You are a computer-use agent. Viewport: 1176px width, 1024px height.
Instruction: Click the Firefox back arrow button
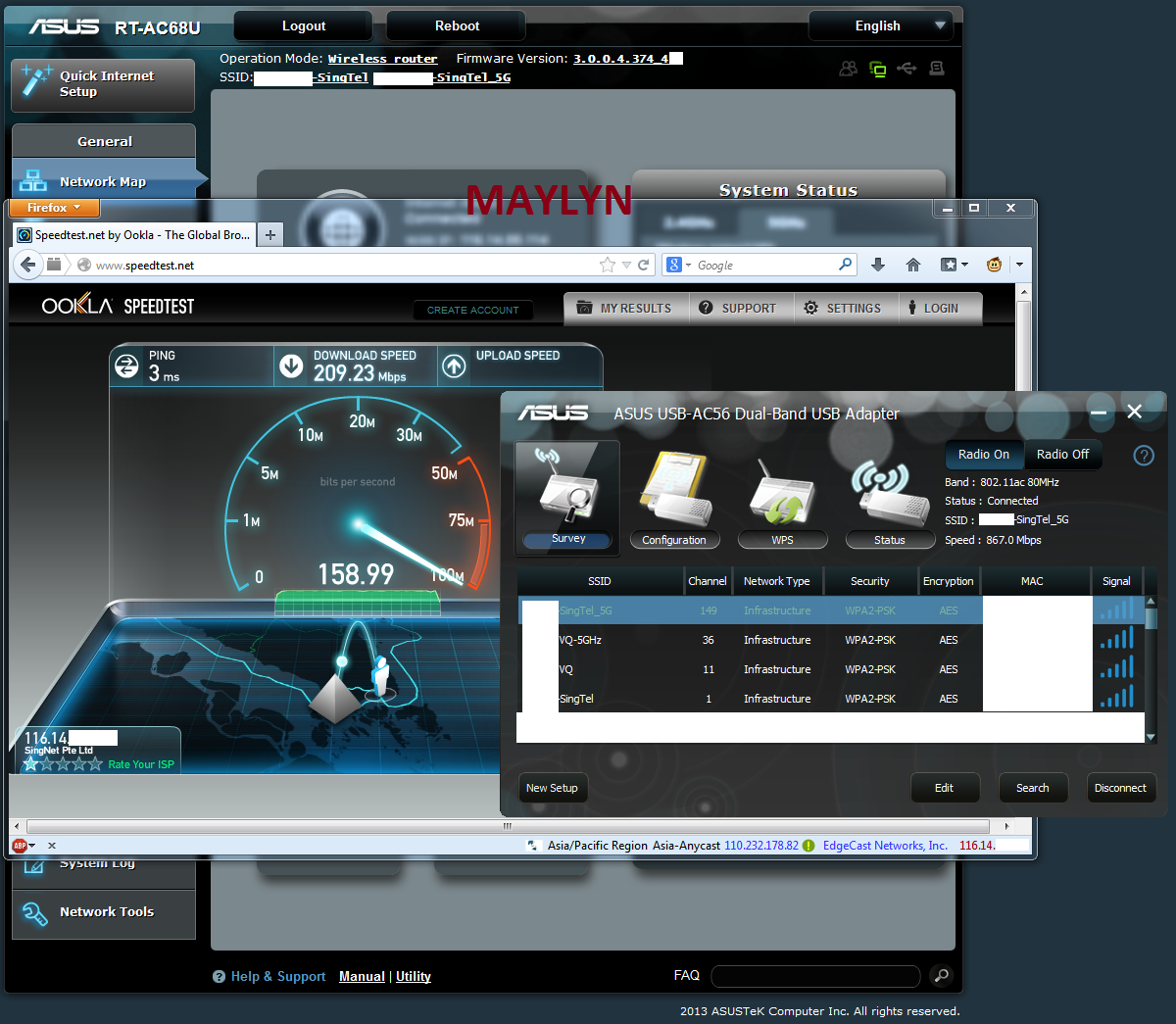pos(28,265)
